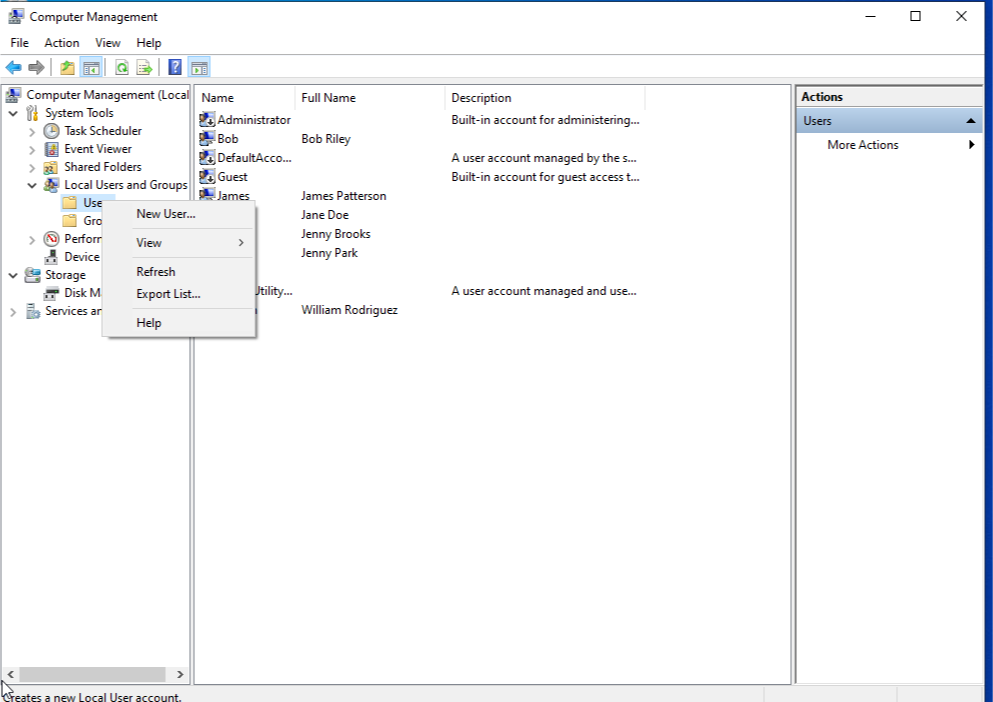This screenshot has height=702, width=993.
Task: Select Computer Management (Local) root node
Action: (107, 95)
